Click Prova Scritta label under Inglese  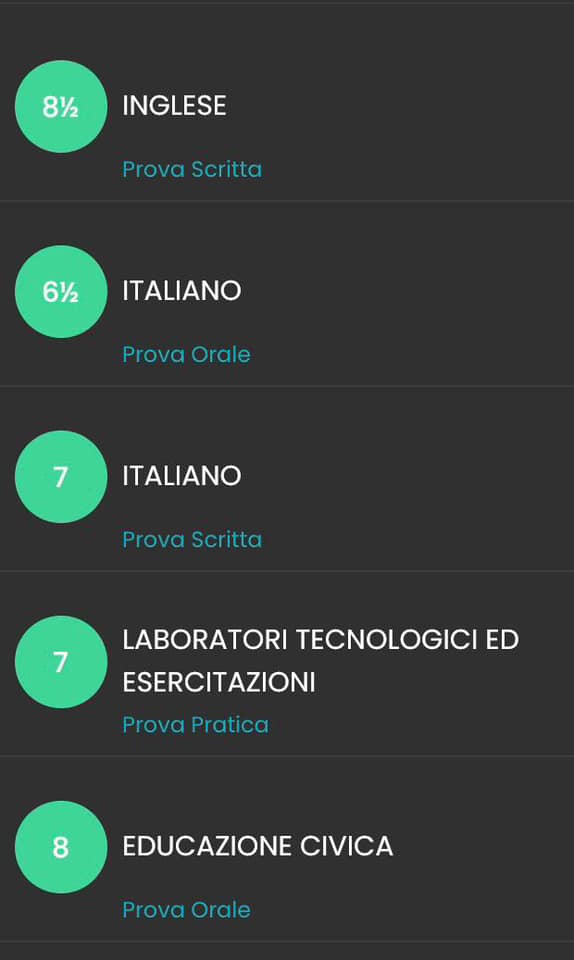192,170
